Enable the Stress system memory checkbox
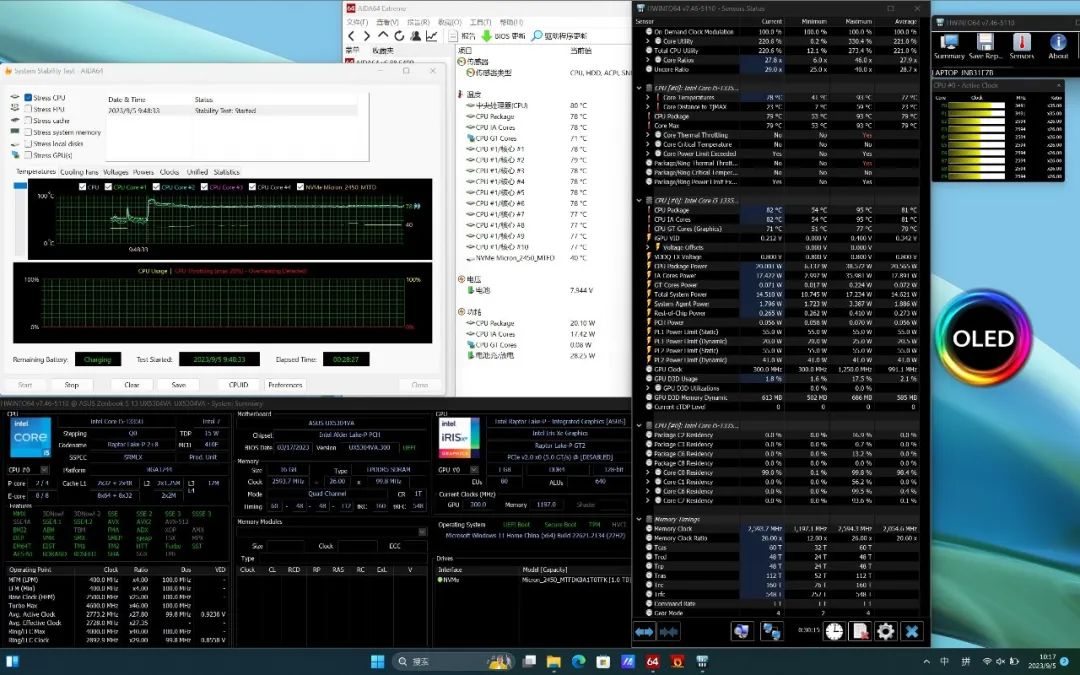 coord(28,132)
